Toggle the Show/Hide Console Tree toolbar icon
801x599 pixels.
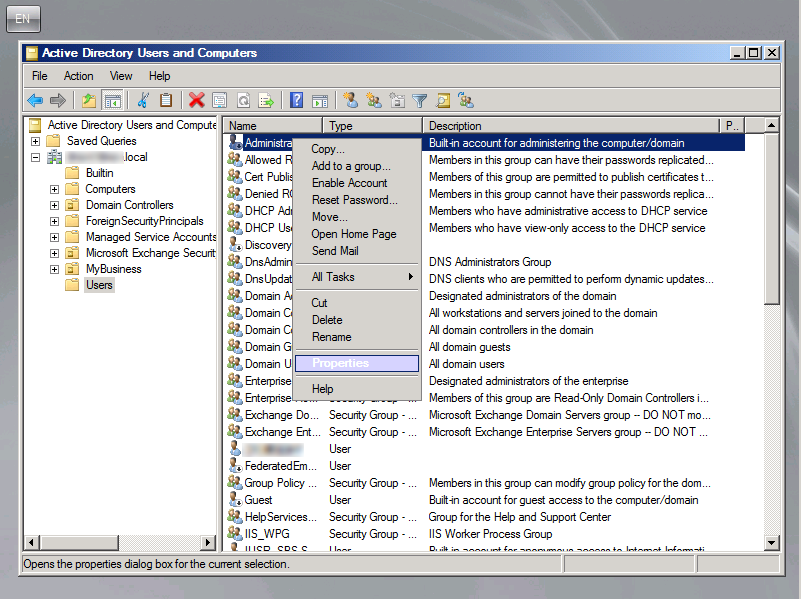click(112, 100)
